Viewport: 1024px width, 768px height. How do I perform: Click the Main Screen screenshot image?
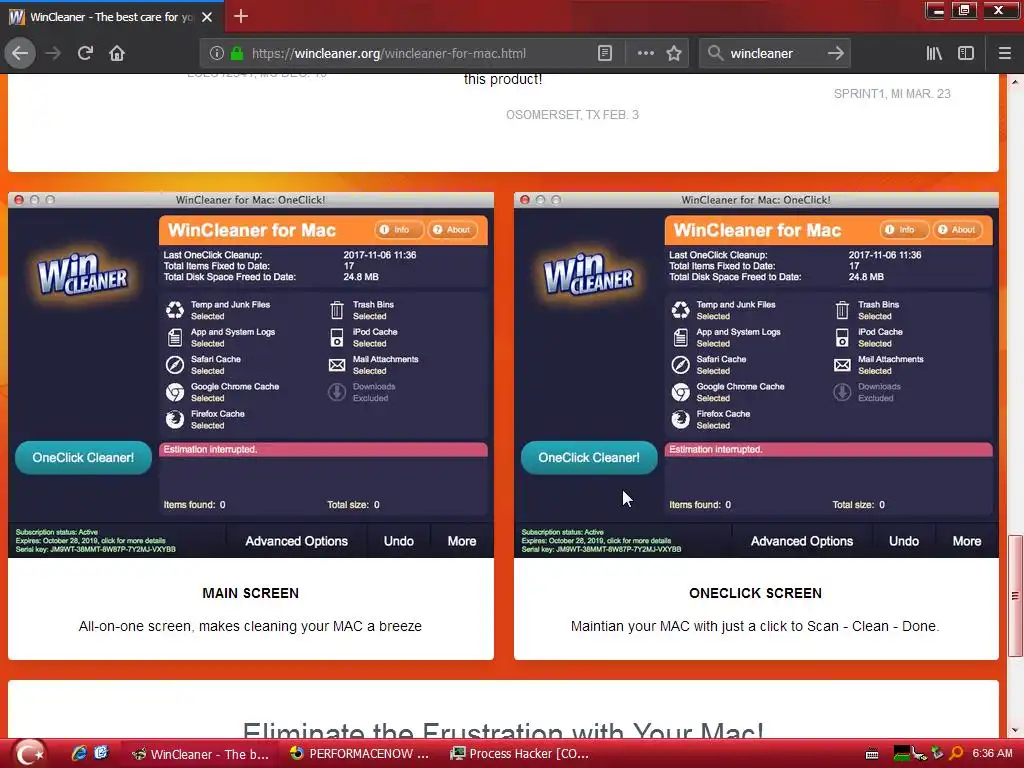251,375
